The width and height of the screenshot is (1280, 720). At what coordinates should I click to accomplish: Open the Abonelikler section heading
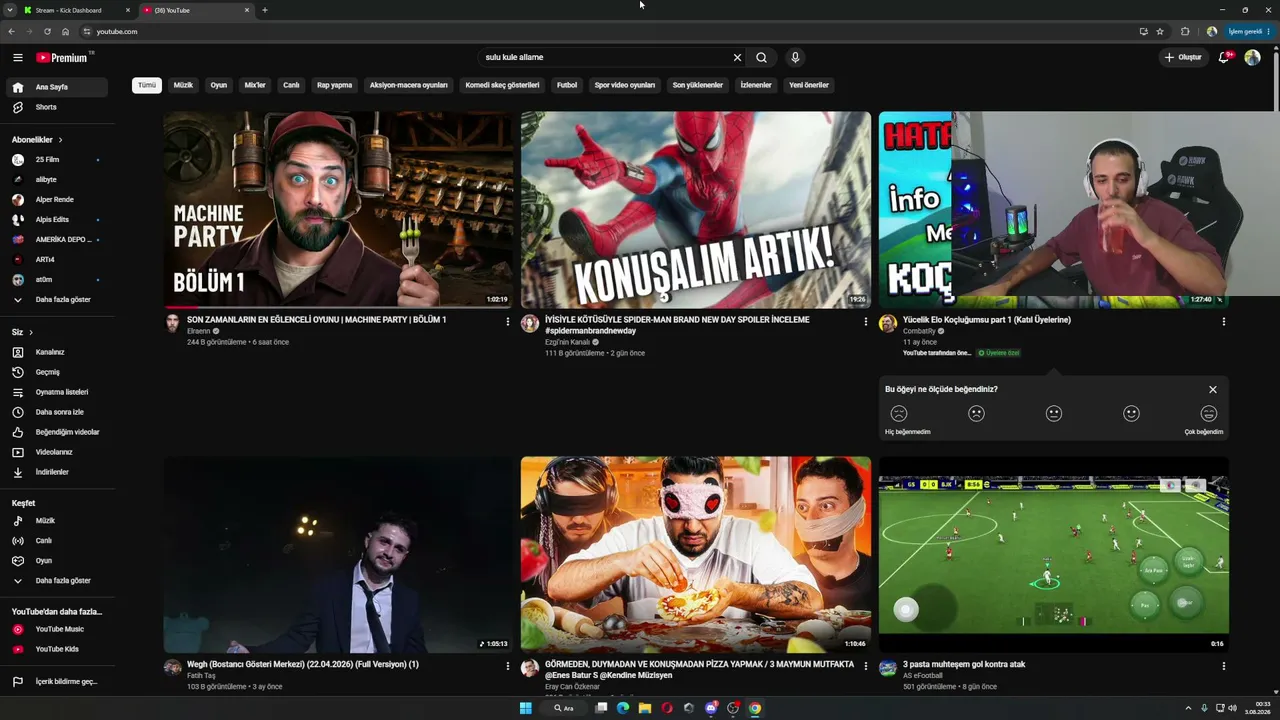pos(37,140)
